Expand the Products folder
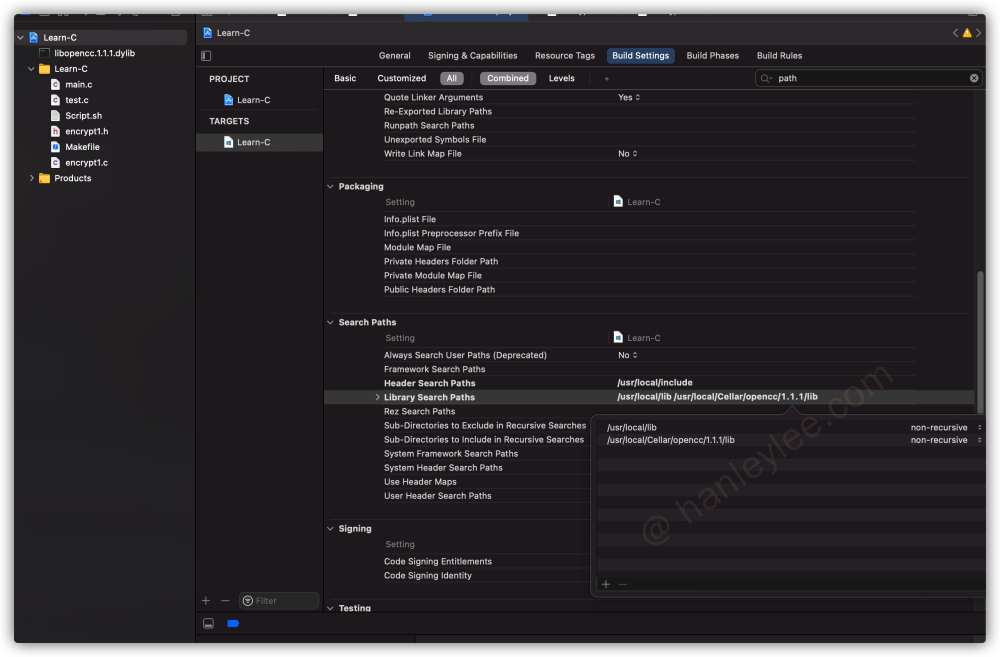Image resolution: width=1000 pixels, height=657 pixels. tap(31, 179)
